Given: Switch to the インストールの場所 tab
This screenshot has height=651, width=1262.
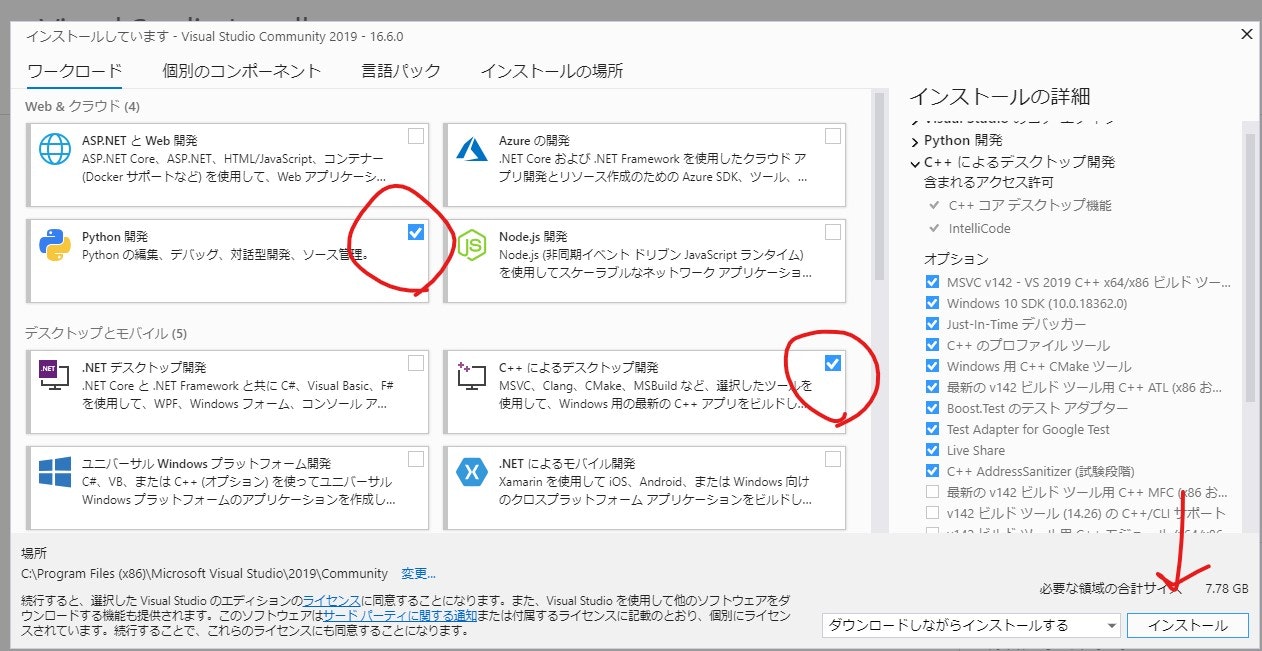Looking at the screenshot, I should tap(552, 71).
